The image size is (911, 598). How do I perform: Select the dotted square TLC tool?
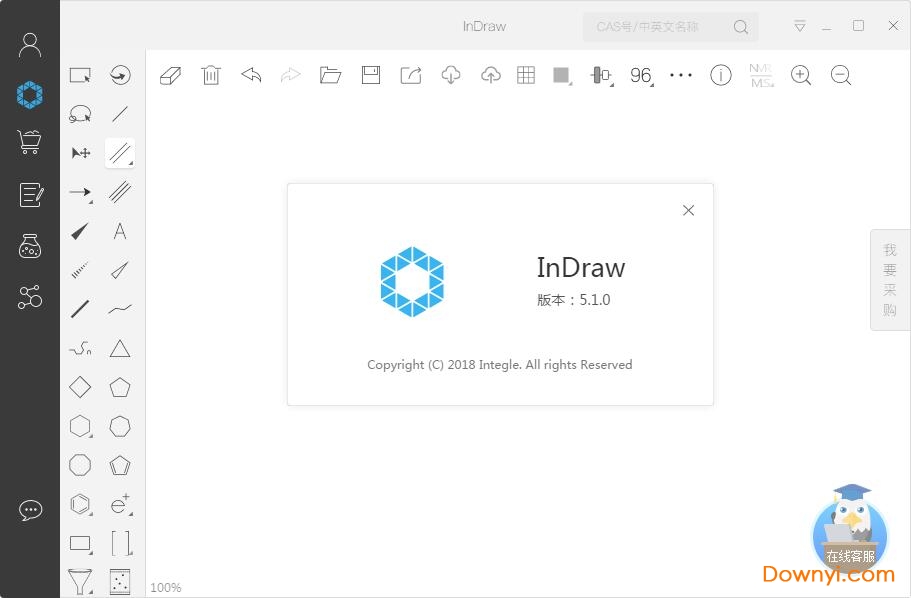[120, 582]
